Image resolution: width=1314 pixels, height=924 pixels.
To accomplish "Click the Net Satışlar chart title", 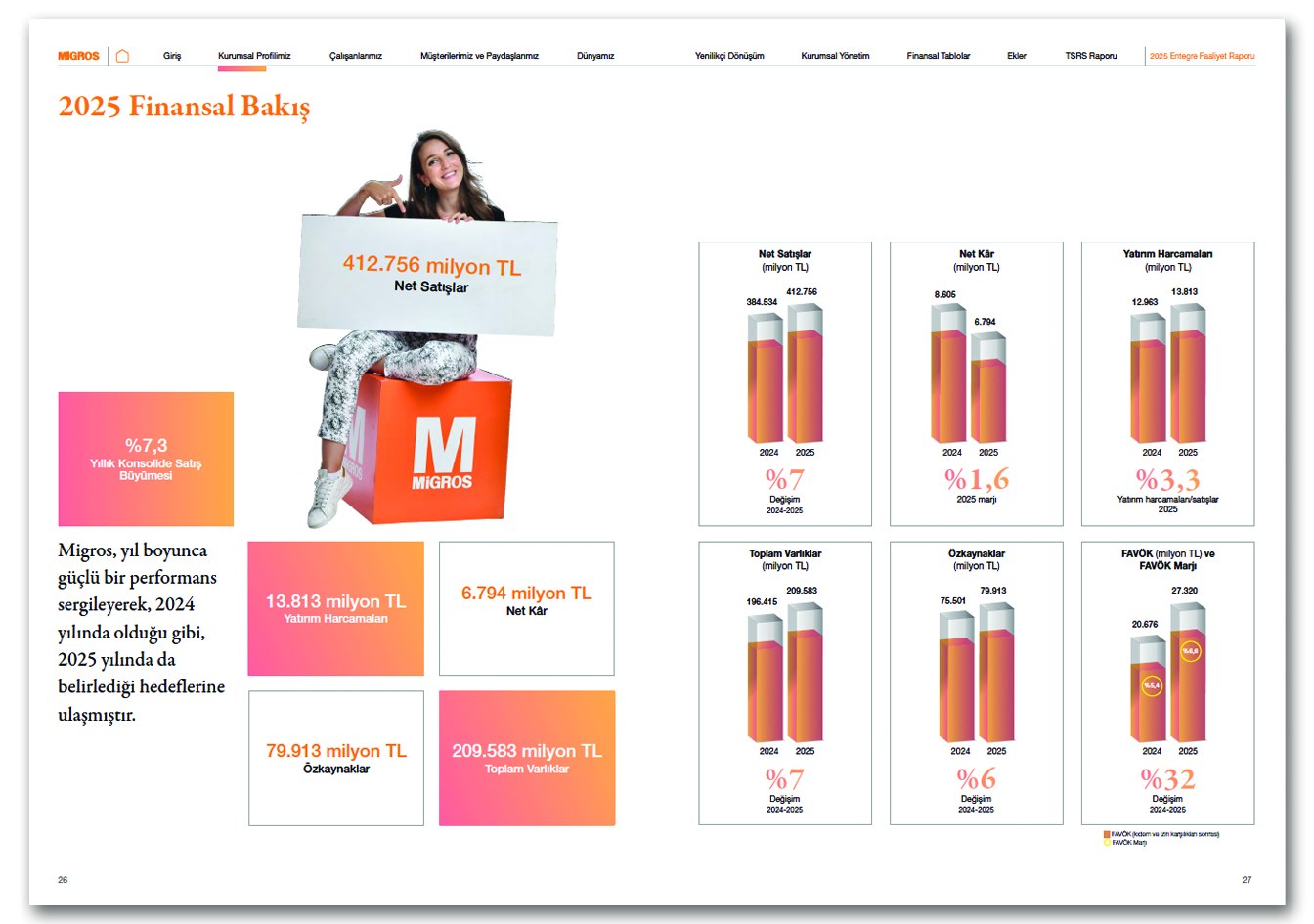I will (x=785, y=254).
